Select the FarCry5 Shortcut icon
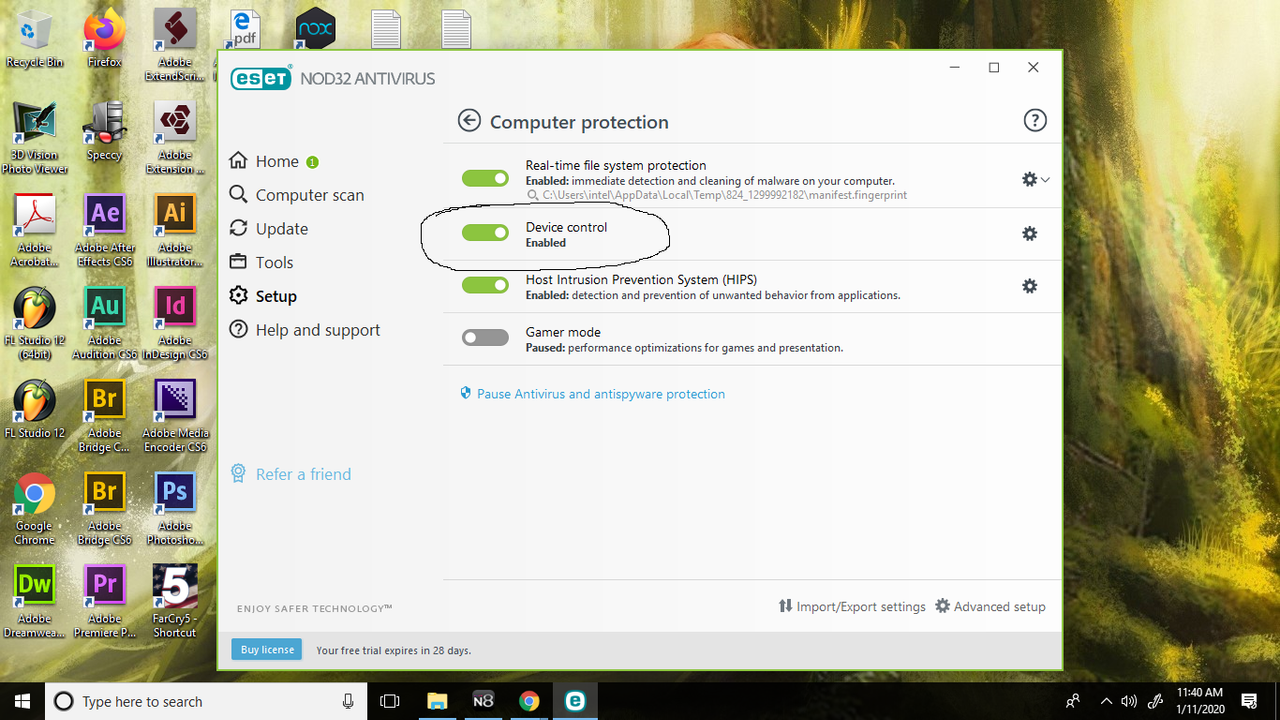 pos(175,602)
